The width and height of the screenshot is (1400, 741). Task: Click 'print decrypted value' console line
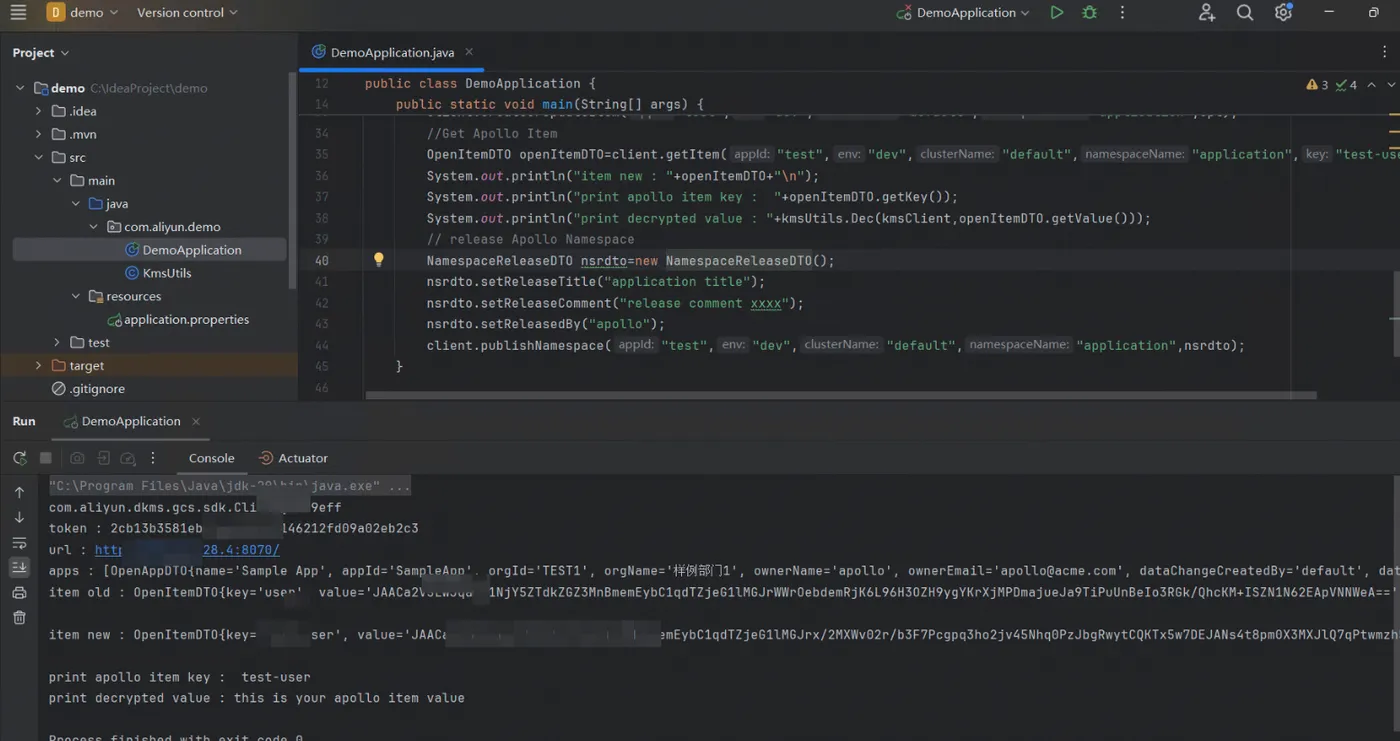pos(257,698)
